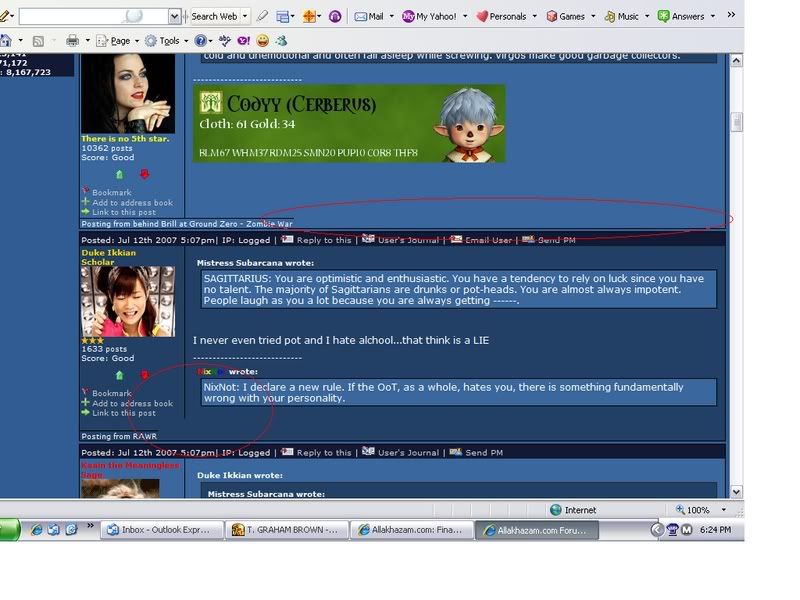Expand the Print dropdown arrow
Image resolution: width=800 pixels, height=600 pixels.
87,41
